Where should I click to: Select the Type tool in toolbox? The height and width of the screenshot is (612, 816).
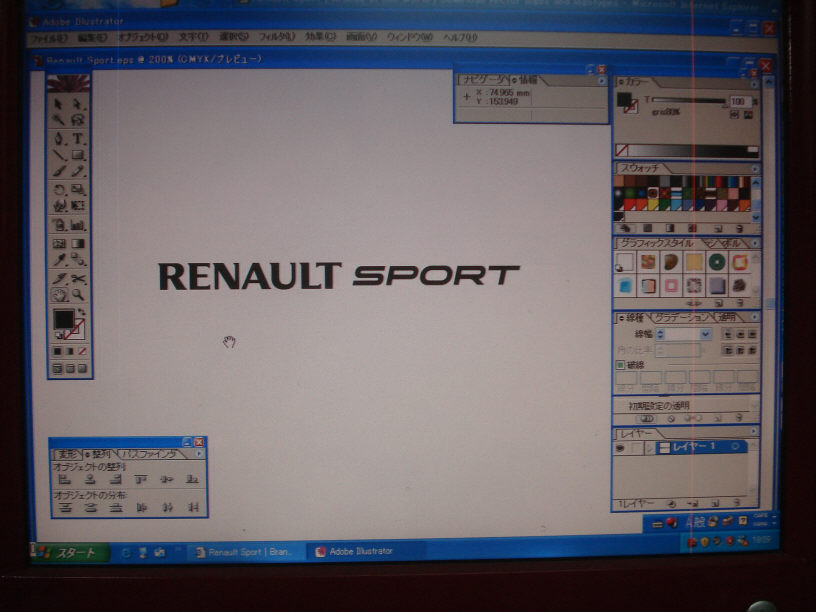[x=78, y=139]
